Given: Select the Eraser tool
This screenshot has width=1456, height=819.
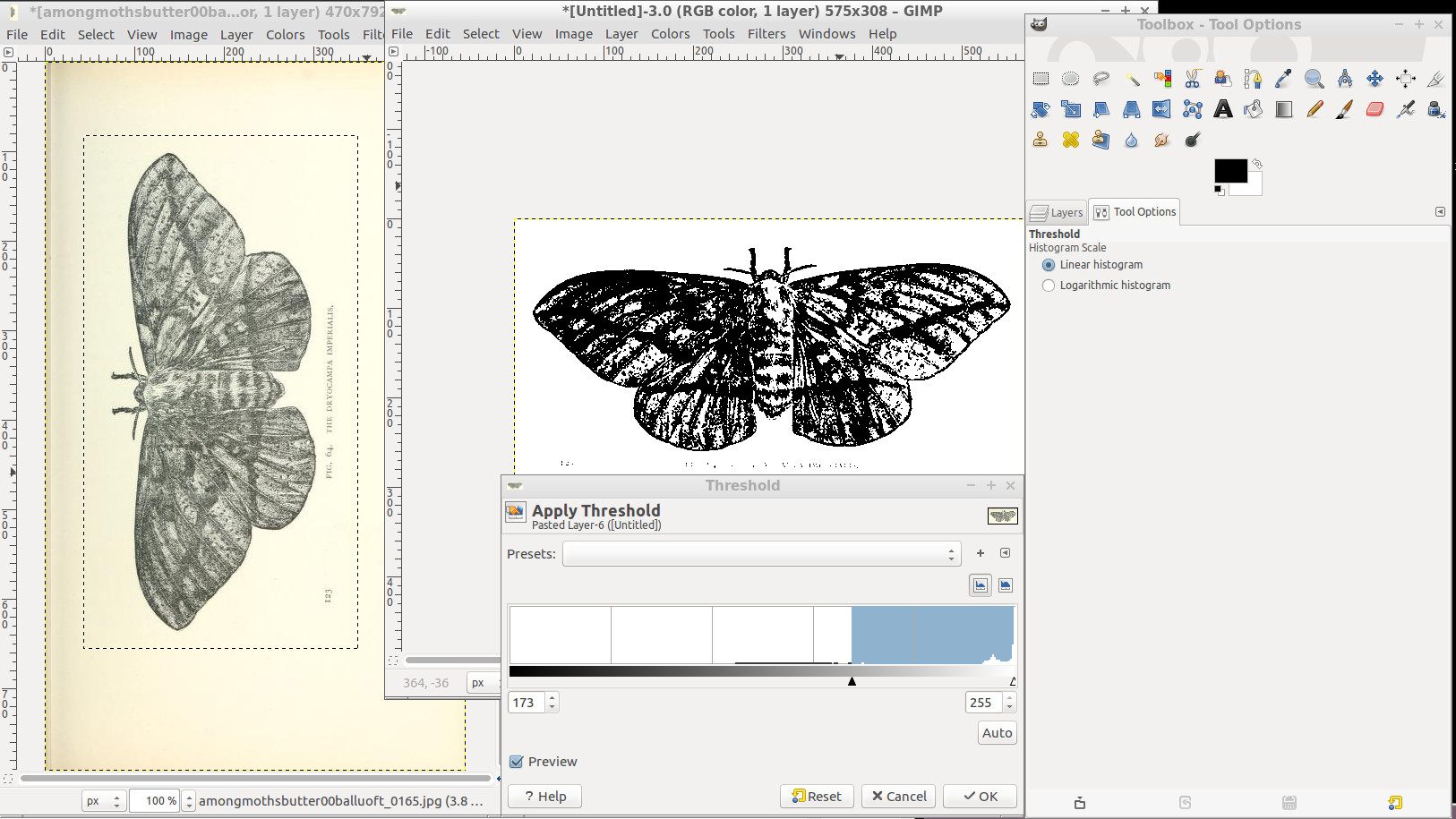Looking at the screenshot, I should click(x=1375, y=109).
